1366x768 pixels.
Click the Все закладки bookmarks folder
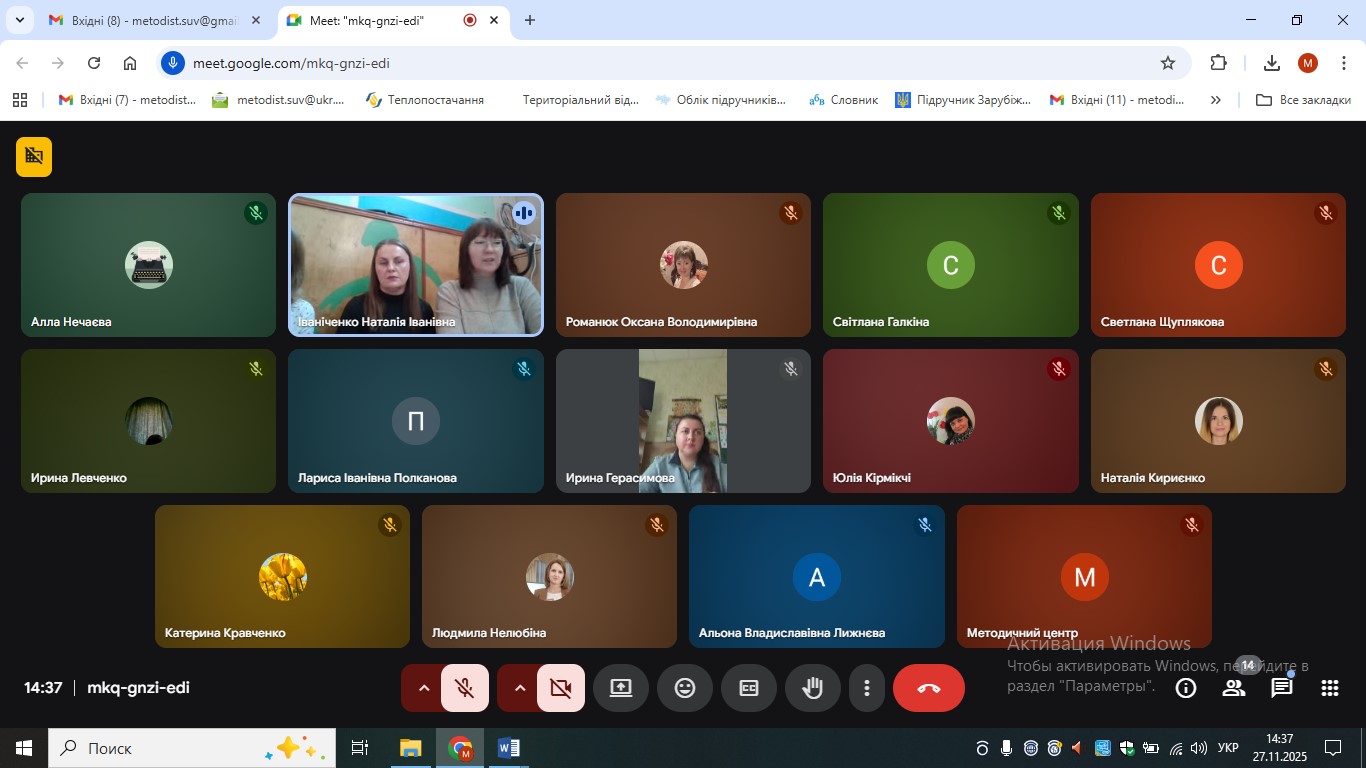pos(1303,100)
